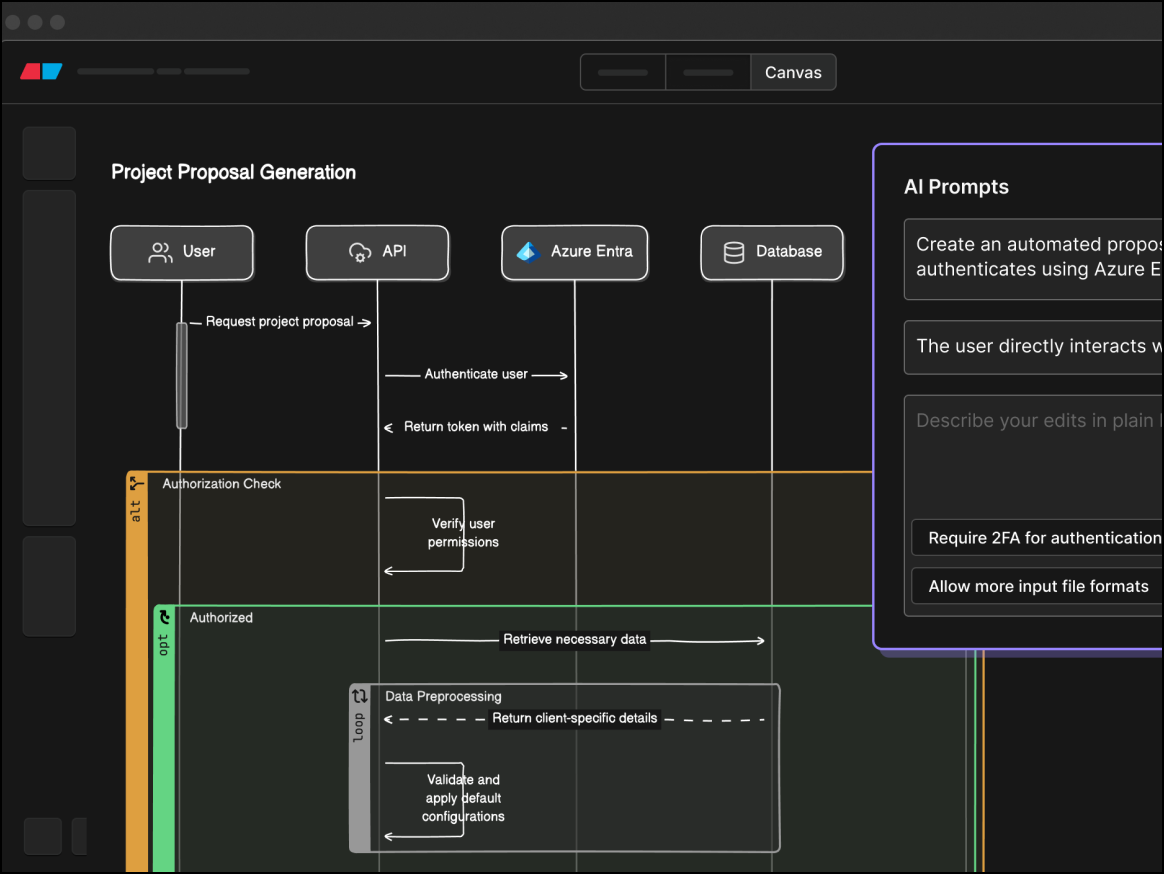
Task: Switch to the Canvas tab
Action: coord(793,72)
